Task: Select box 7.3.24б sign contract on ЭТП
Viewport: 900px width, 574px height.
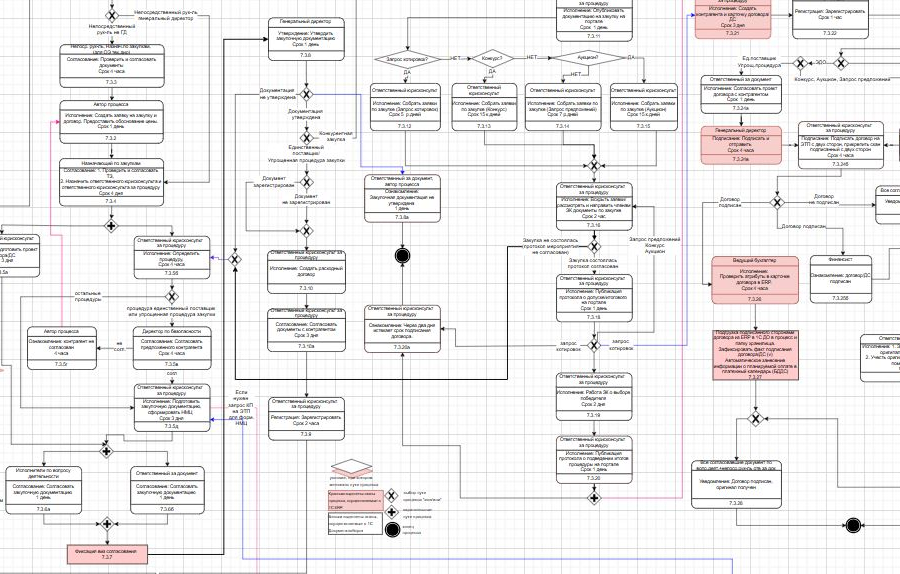Action: (841, 145)
